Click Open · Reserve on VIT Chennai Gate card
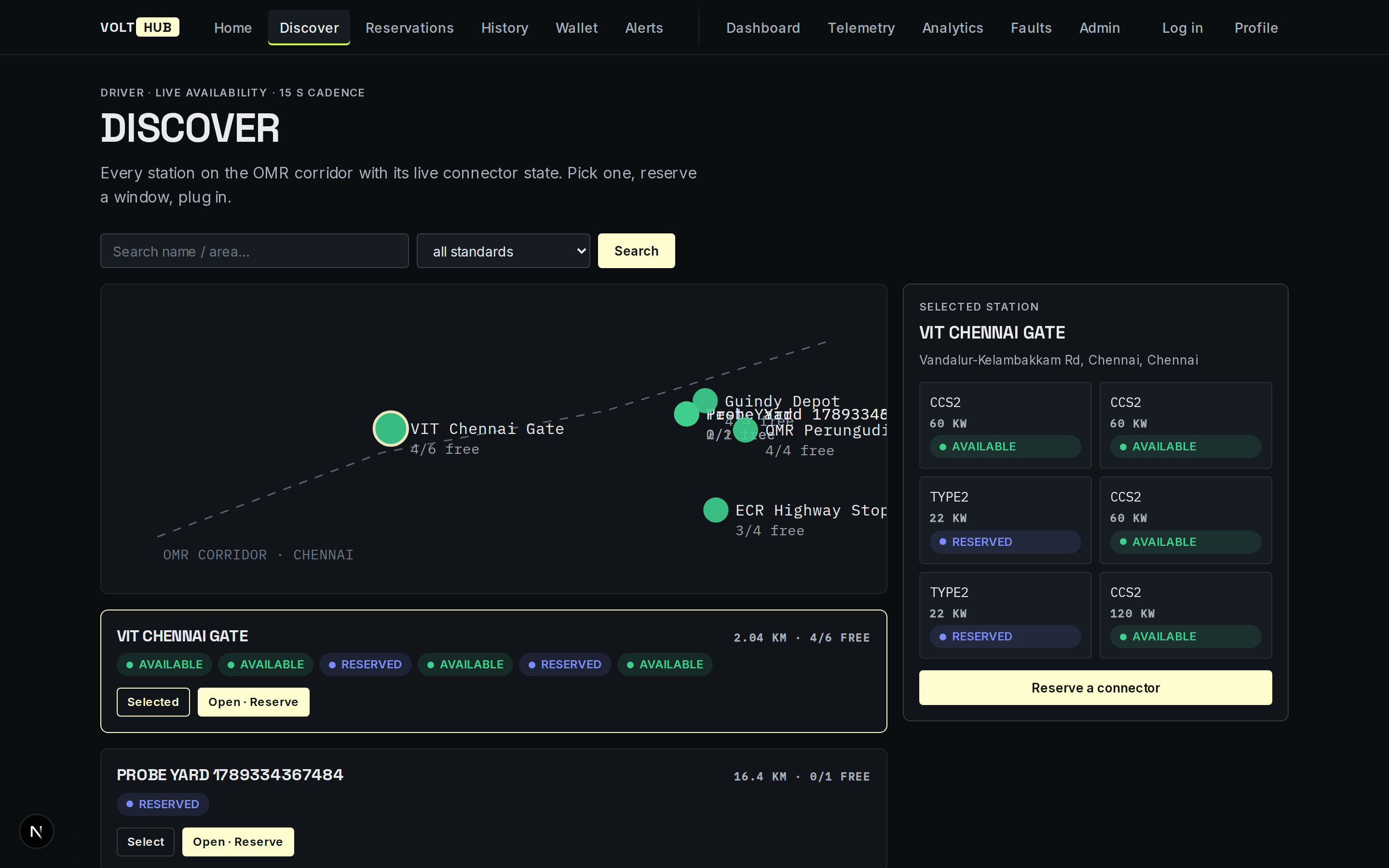 [253, 702]
